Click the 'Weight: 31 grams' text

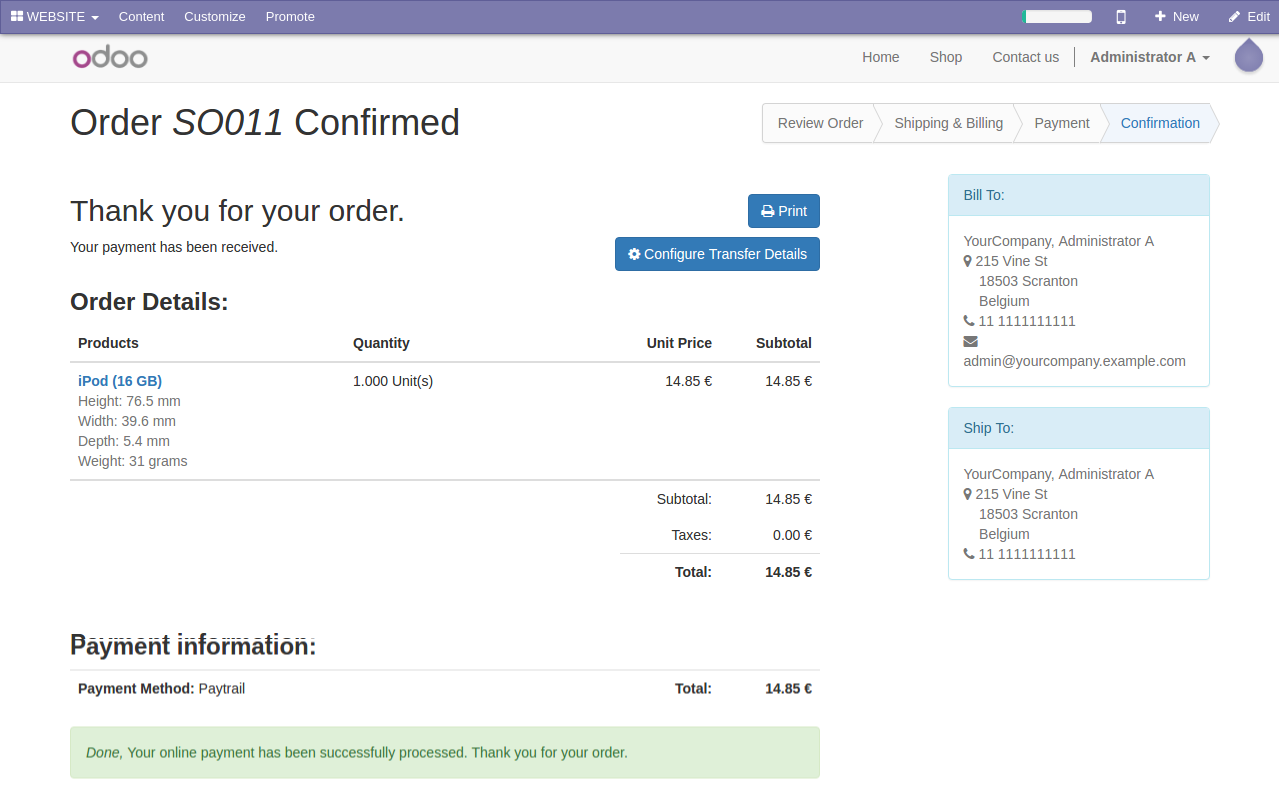(x=133, y=461)
